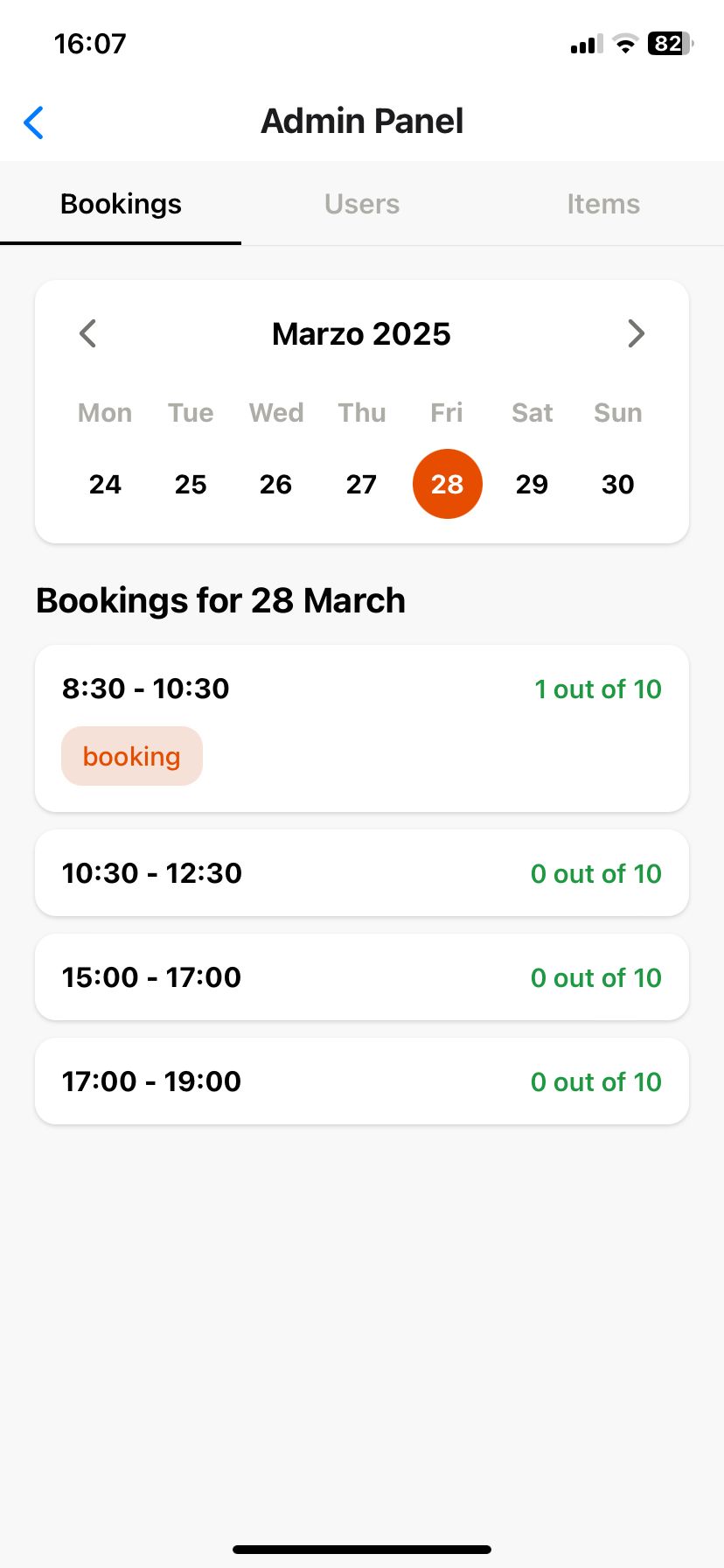This screenshot has width=724, height=1568.
Task: Open the Items tab
Action: 603,205
